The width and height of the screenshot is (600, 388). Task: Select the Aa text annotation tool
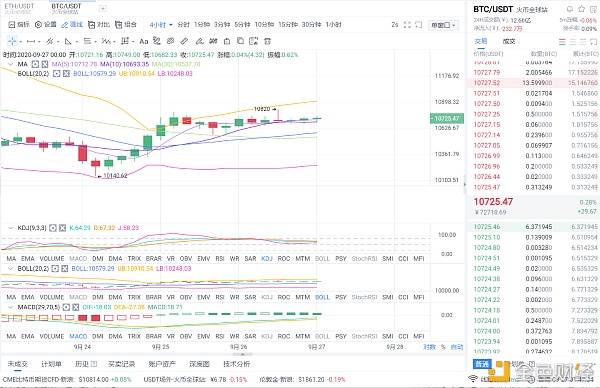tap(143, 41)
